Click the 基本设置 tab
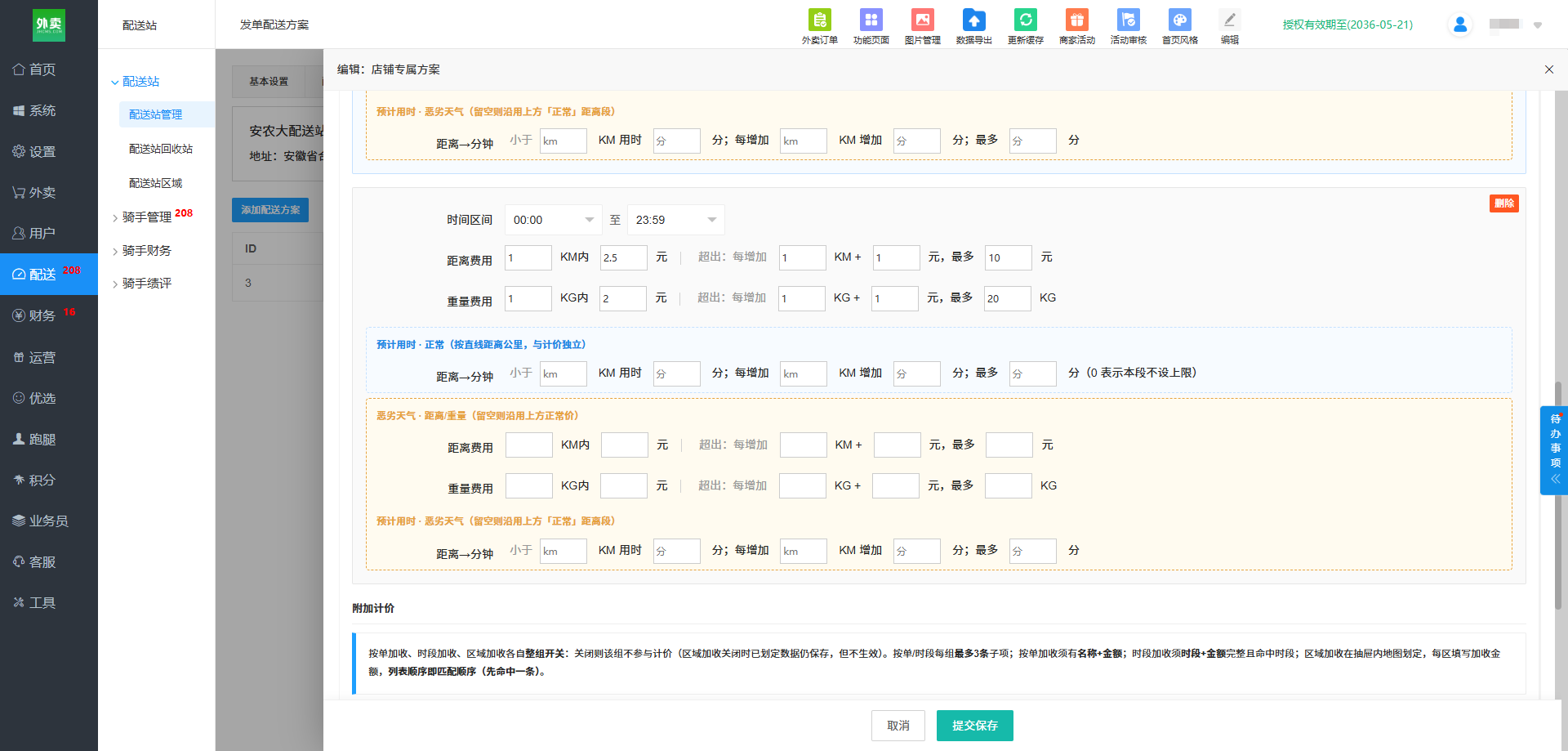 click(269, 82)
